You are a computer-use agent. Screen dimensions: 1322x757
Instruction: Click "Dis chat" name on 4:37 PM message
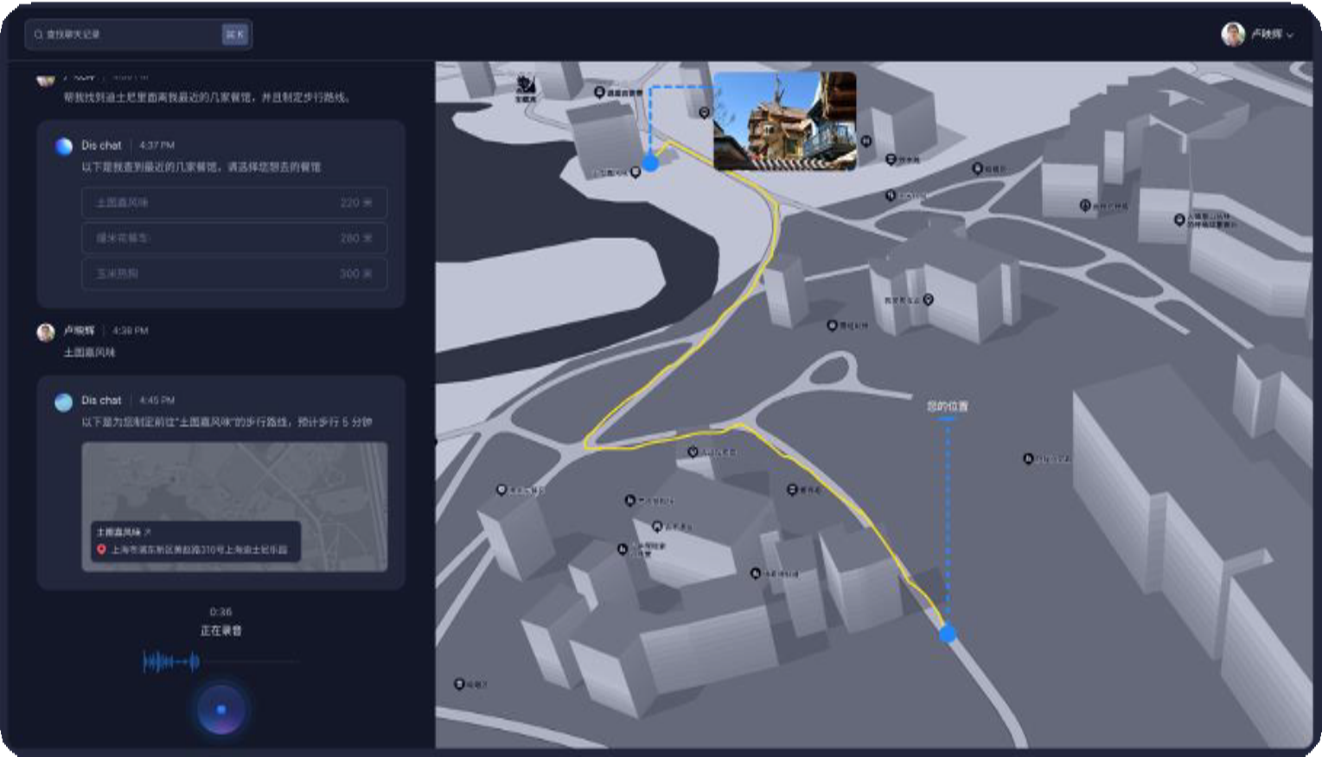pyautogui.click(x=102, y=146)
